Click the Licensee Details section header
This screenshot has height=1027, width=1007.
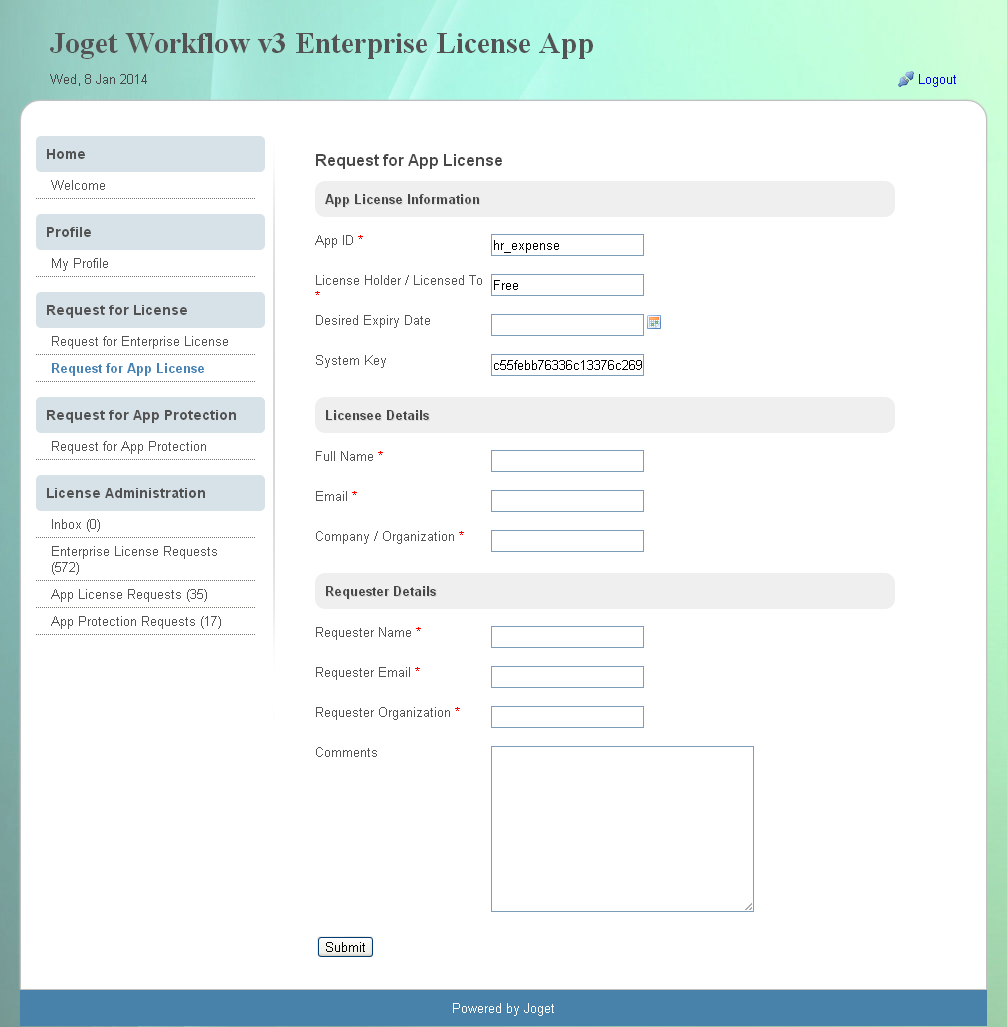click(605, 415)
